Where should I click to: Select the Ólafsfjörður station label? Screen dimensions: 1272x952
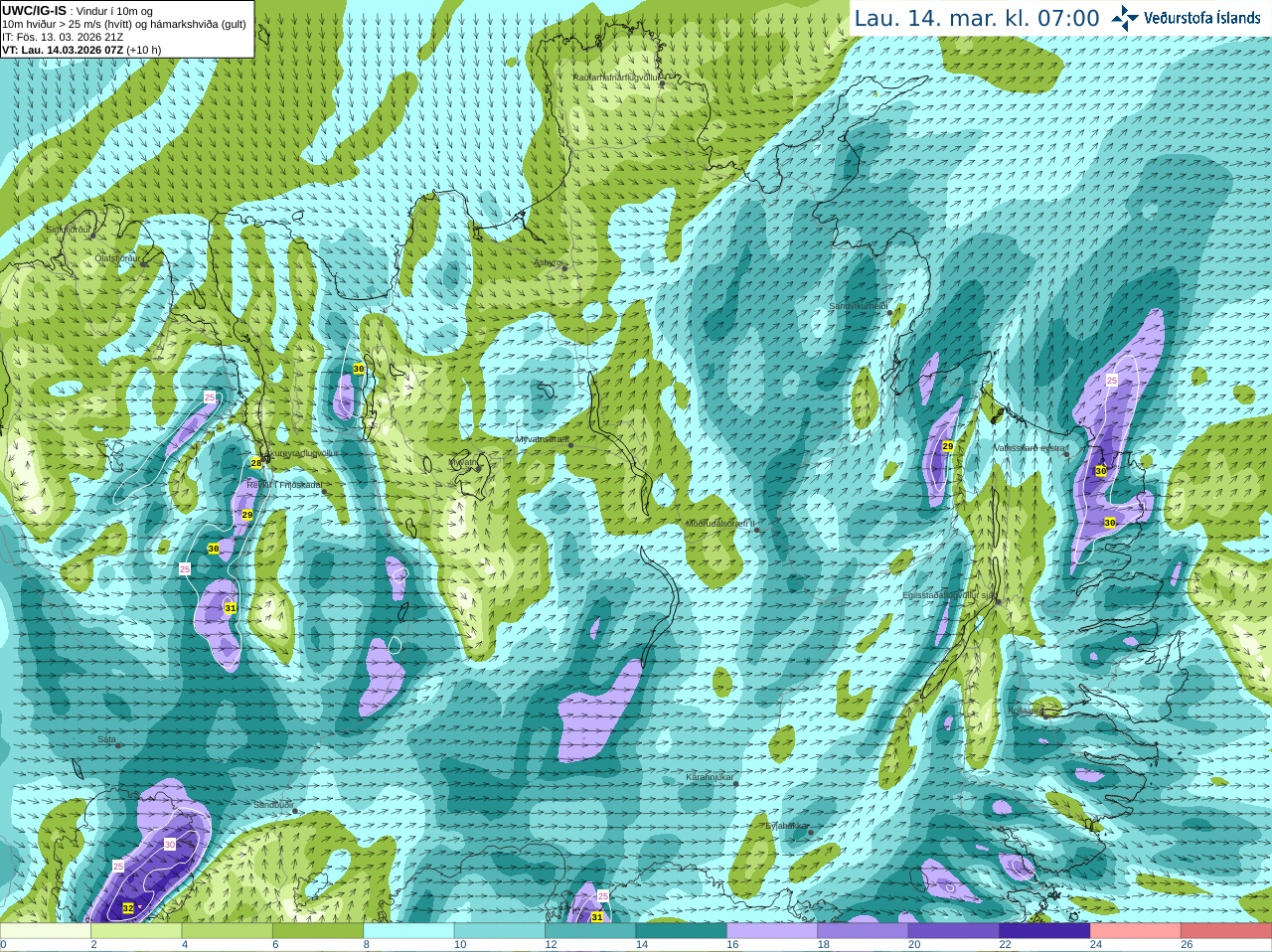tap(117, 258)
